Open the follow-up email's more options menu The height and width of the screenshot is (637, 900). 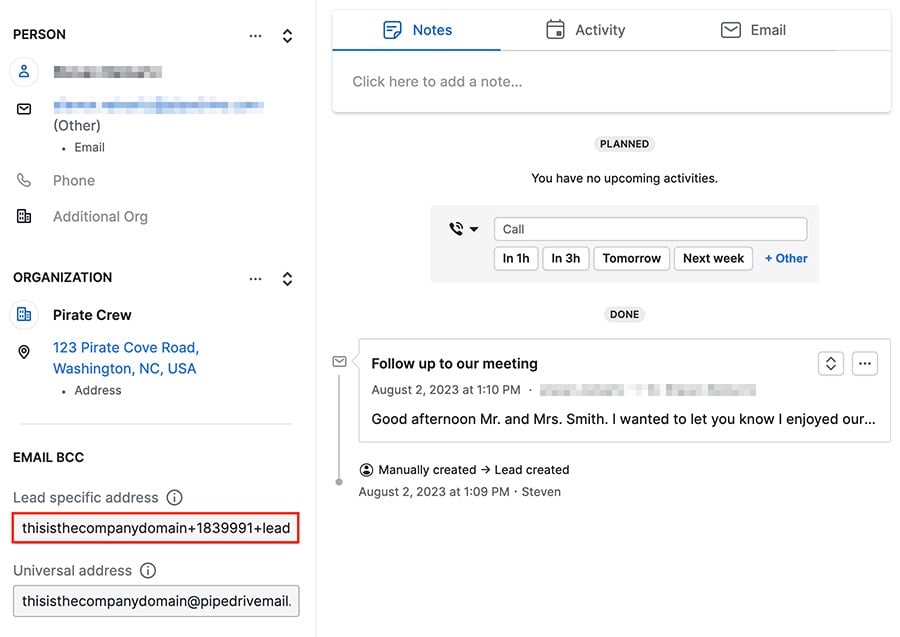864,363
